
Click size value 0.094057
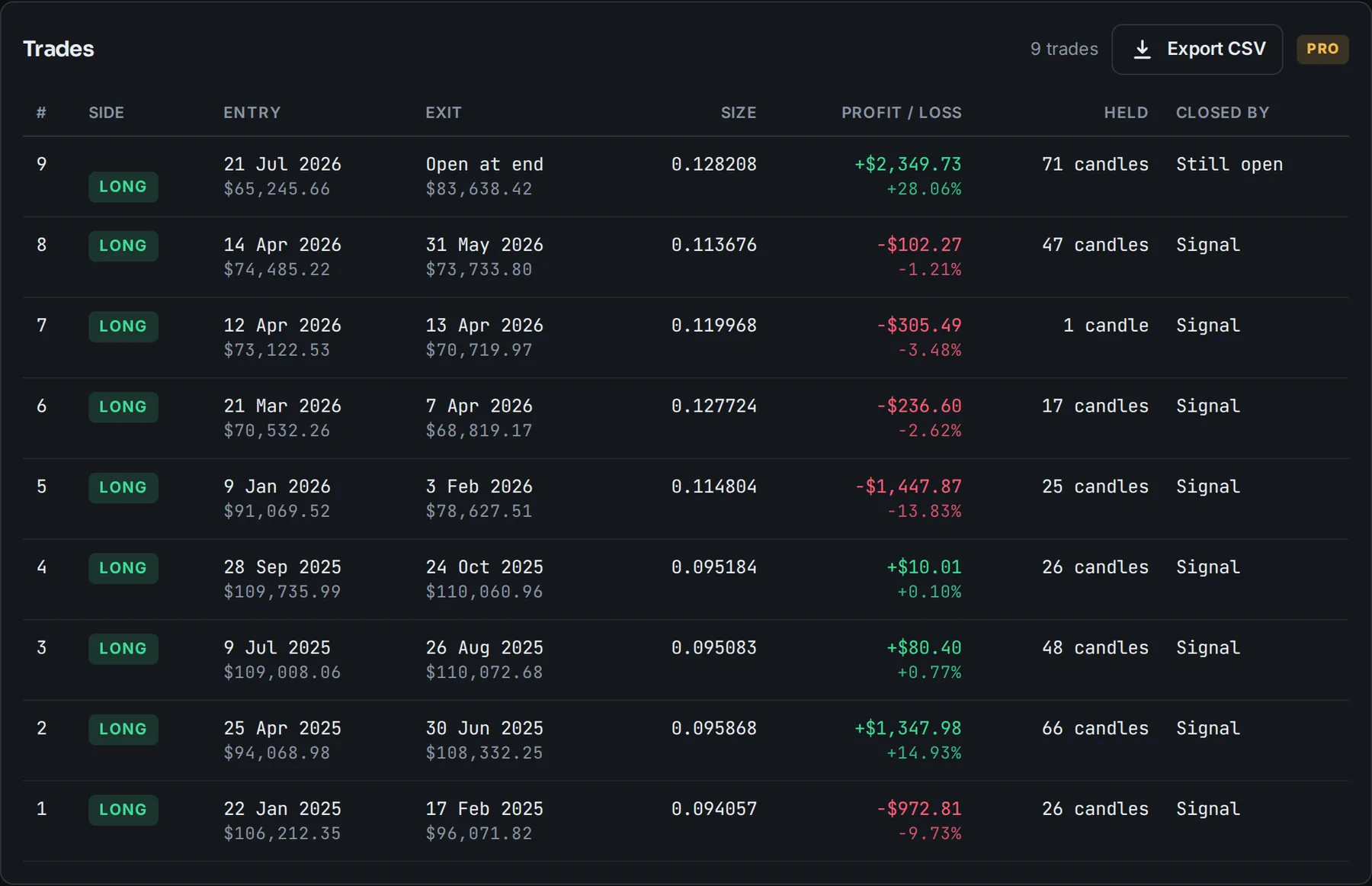coord(713,809)
